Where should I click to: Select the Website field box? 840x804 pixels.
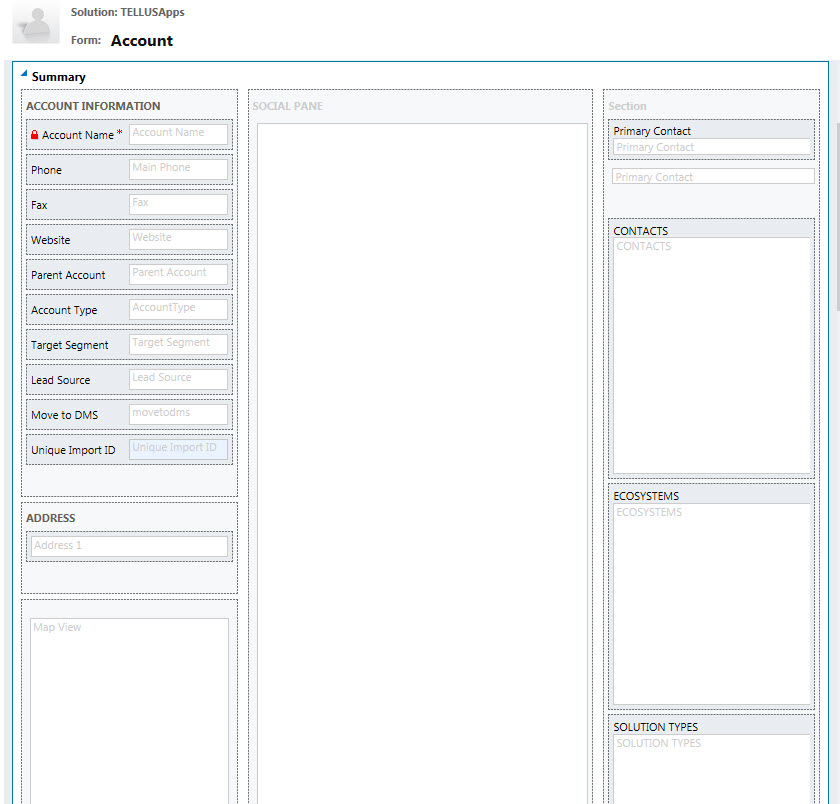coord(179,239)
